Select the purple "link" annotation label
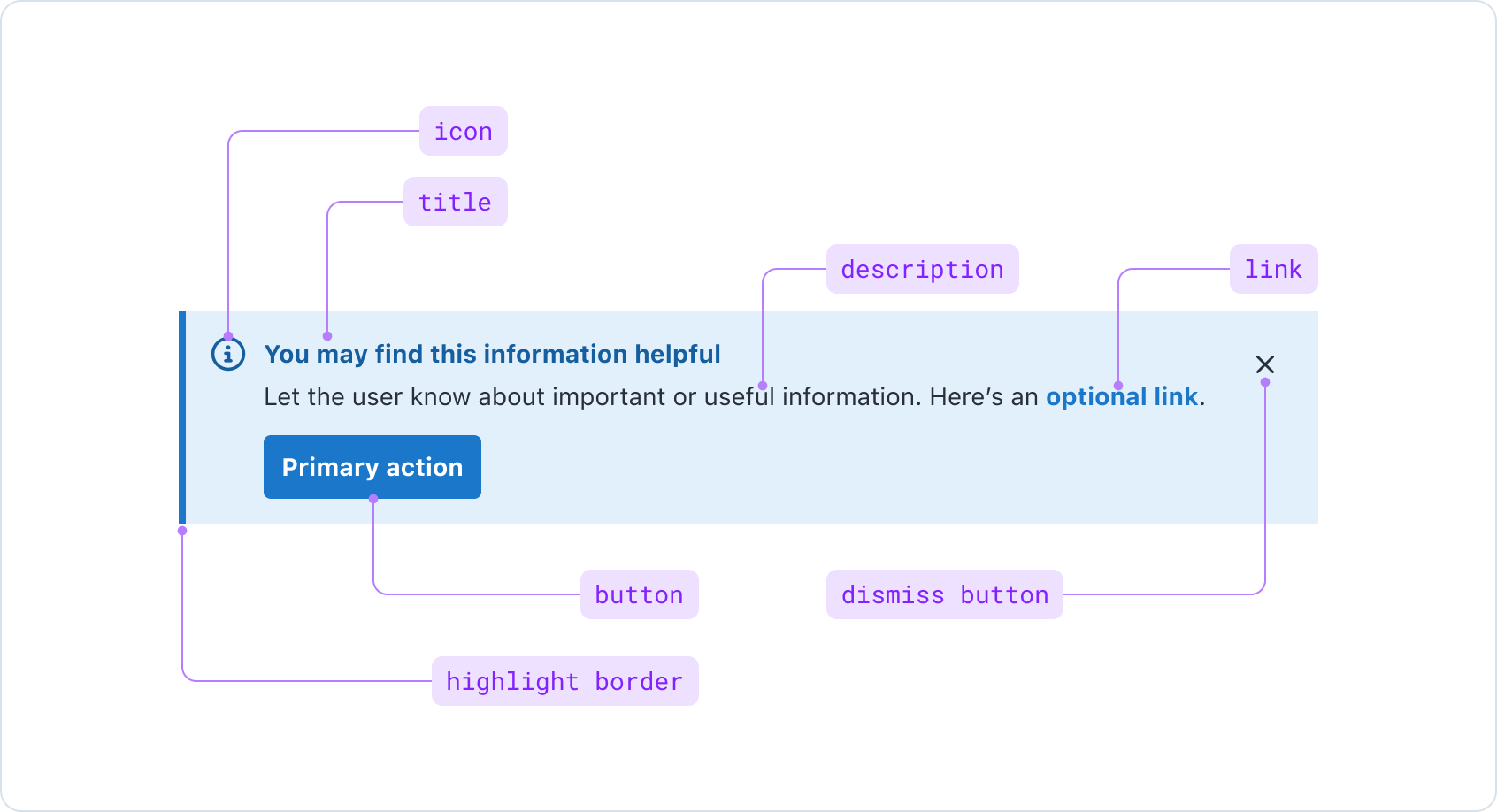This screenshot has width=1497, height=812. [x=1273, y=270]
